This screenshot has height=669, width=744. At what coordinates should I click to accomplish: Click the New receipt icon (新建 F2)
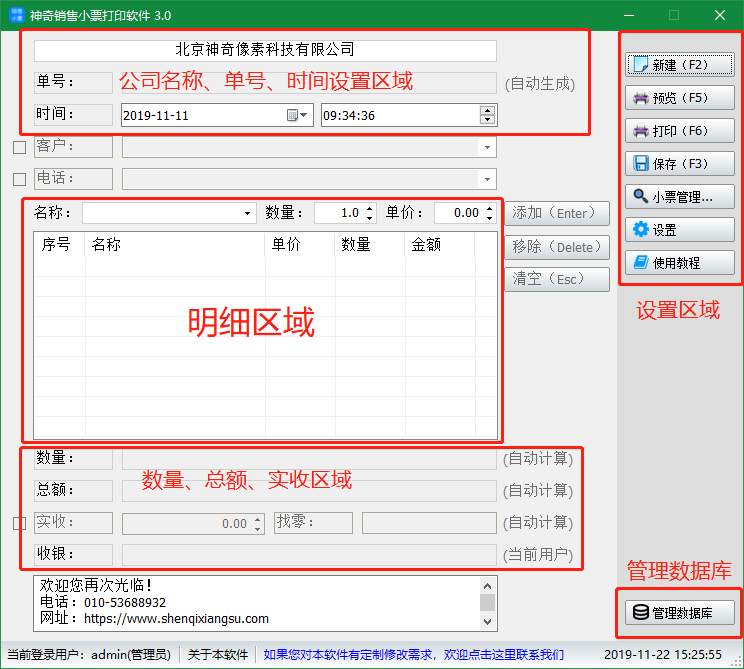pyautogui.click(x=641, y=65)
